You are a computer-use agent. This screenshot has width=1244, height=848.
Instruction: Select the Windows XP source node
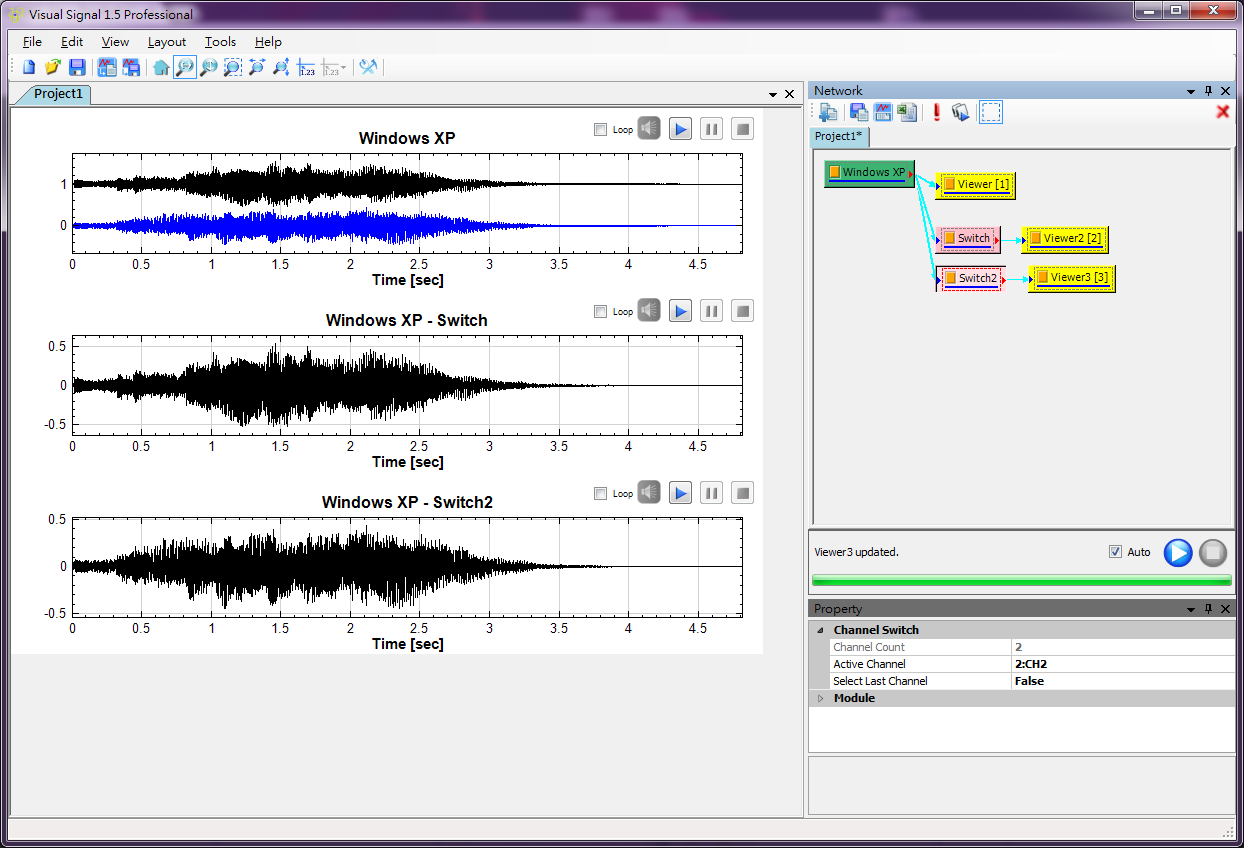(869, 173)
